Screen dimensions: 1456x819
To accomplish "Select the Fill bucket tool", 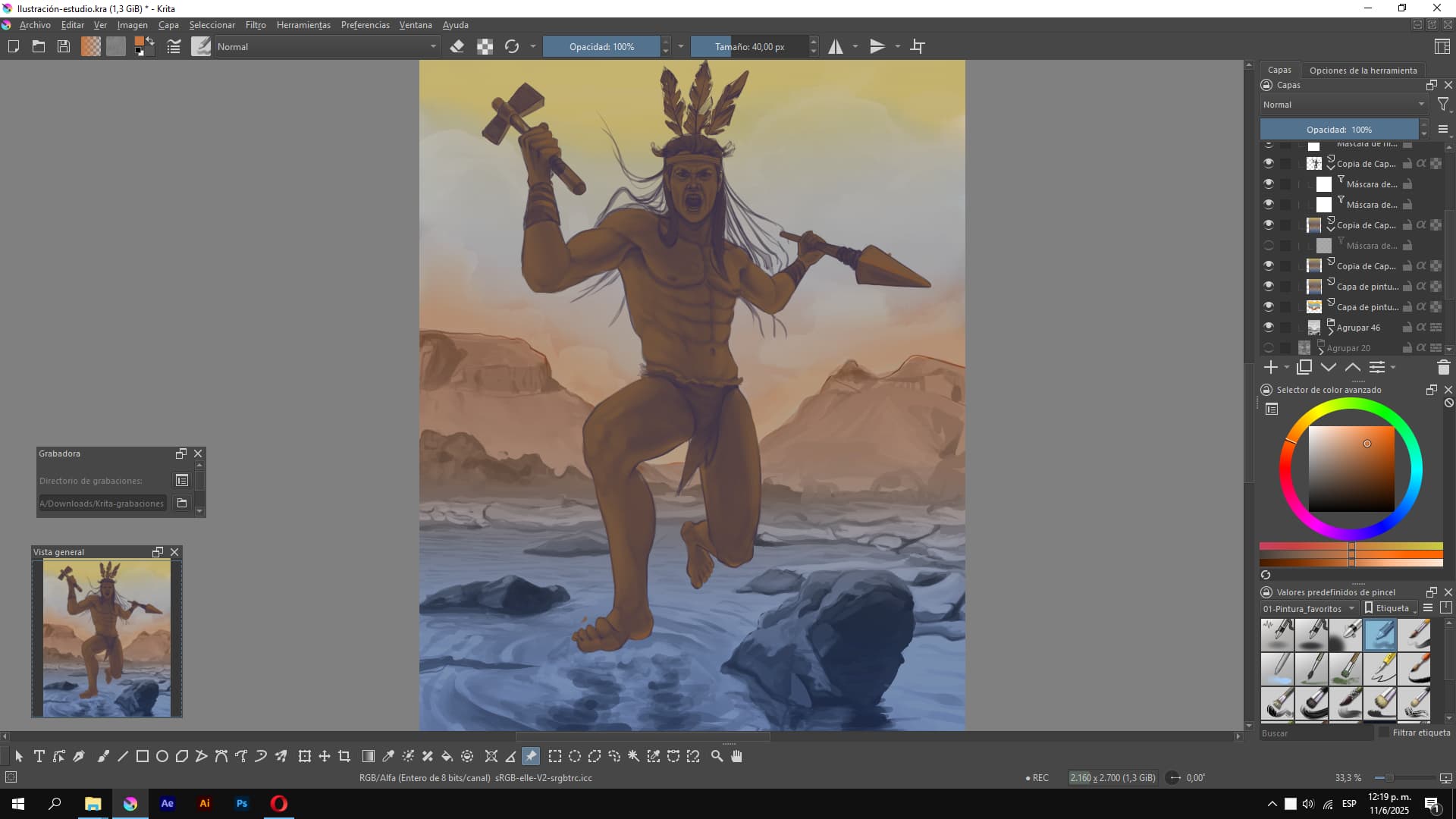I will tap(447, 756).
